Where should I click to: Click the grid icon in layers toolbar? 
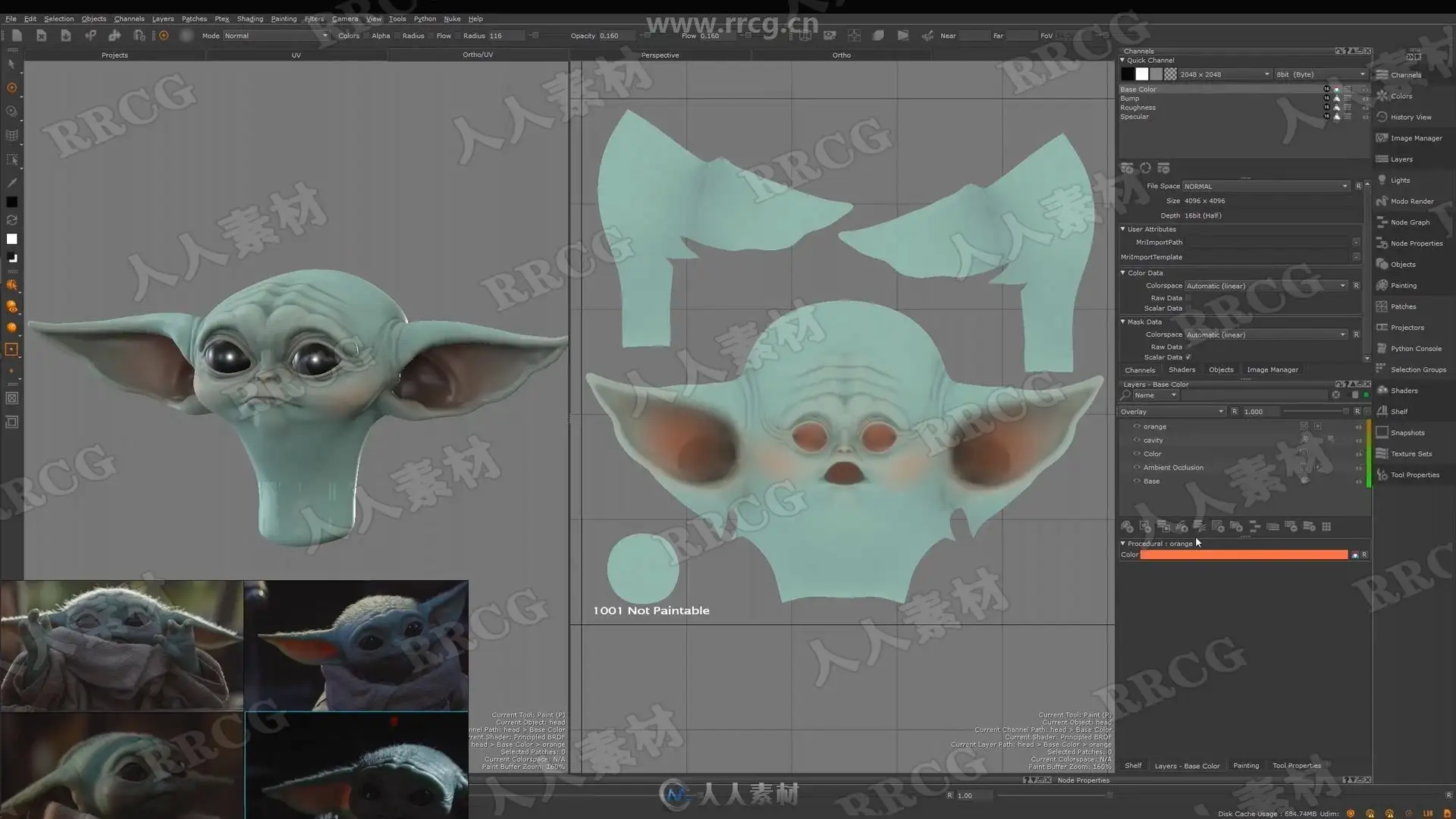[x=1326, y=527]
